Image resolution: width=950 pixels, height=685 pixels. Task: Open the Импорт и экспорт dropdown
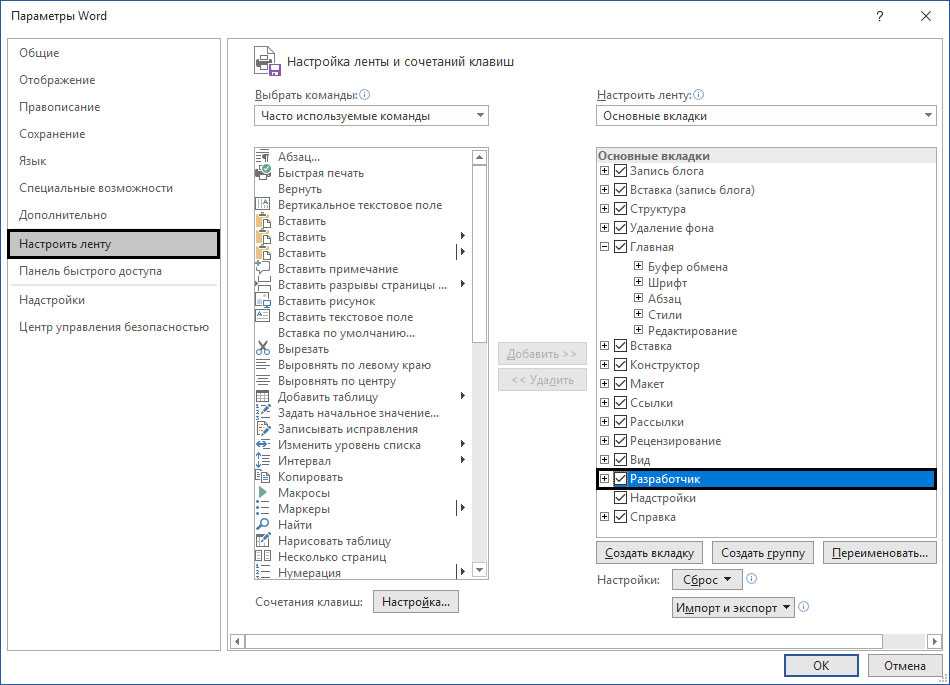(x=733, y=608)
